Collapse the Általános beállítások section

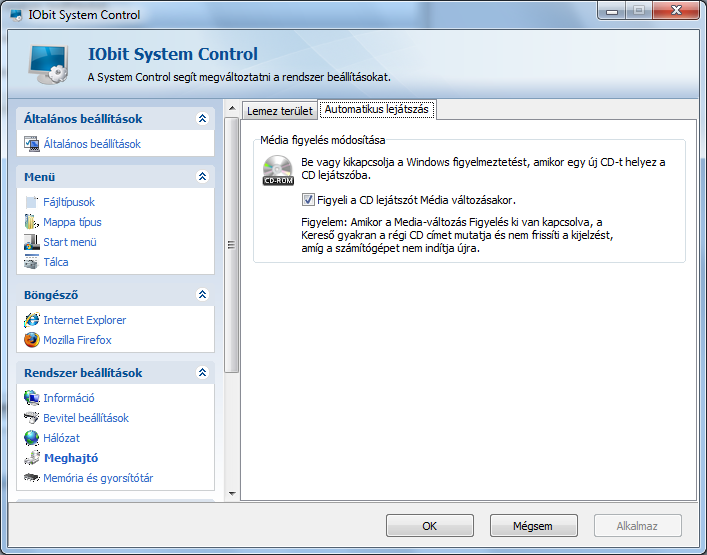pos(202,119)
